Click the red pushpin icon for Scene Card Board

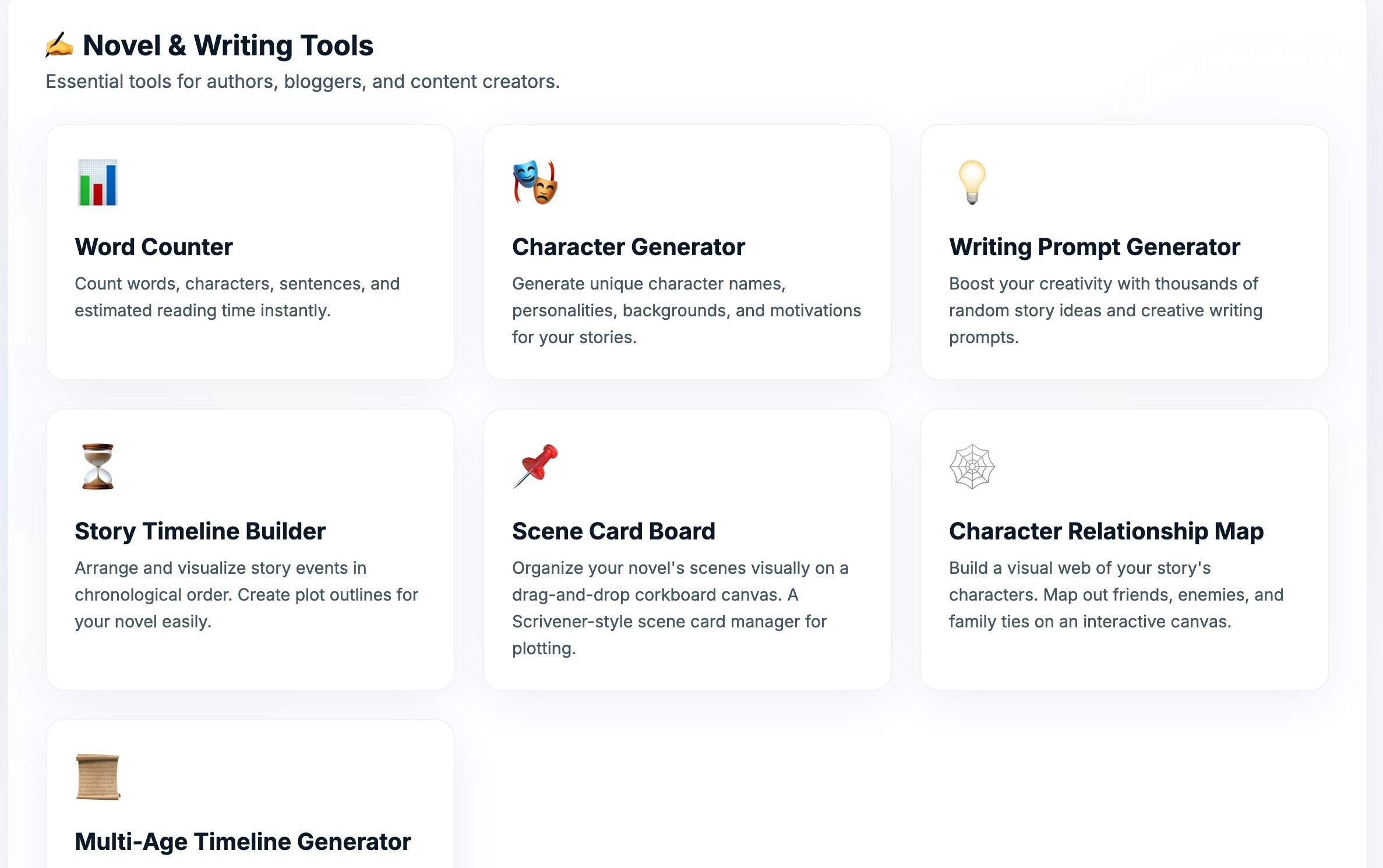pyautogui.click(x=535, y=466)
